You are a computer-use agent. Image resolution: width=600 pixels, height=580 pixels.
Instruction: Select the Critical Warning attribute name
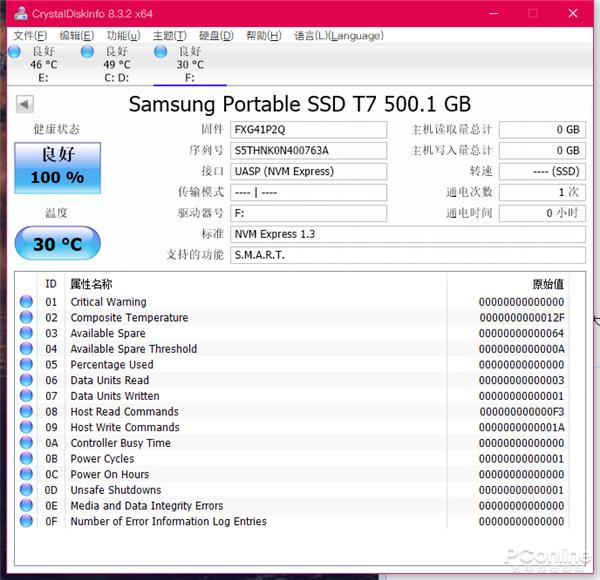pos(108,302)
